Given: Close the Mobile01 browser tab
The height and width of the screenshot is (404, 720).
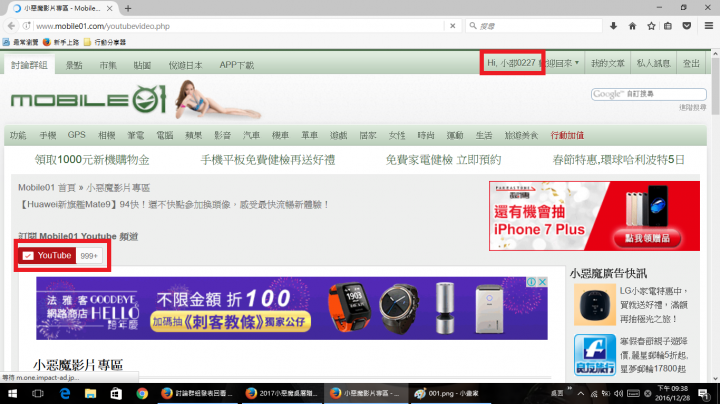Looking at the screenshot, I should [x=110, y=8].
